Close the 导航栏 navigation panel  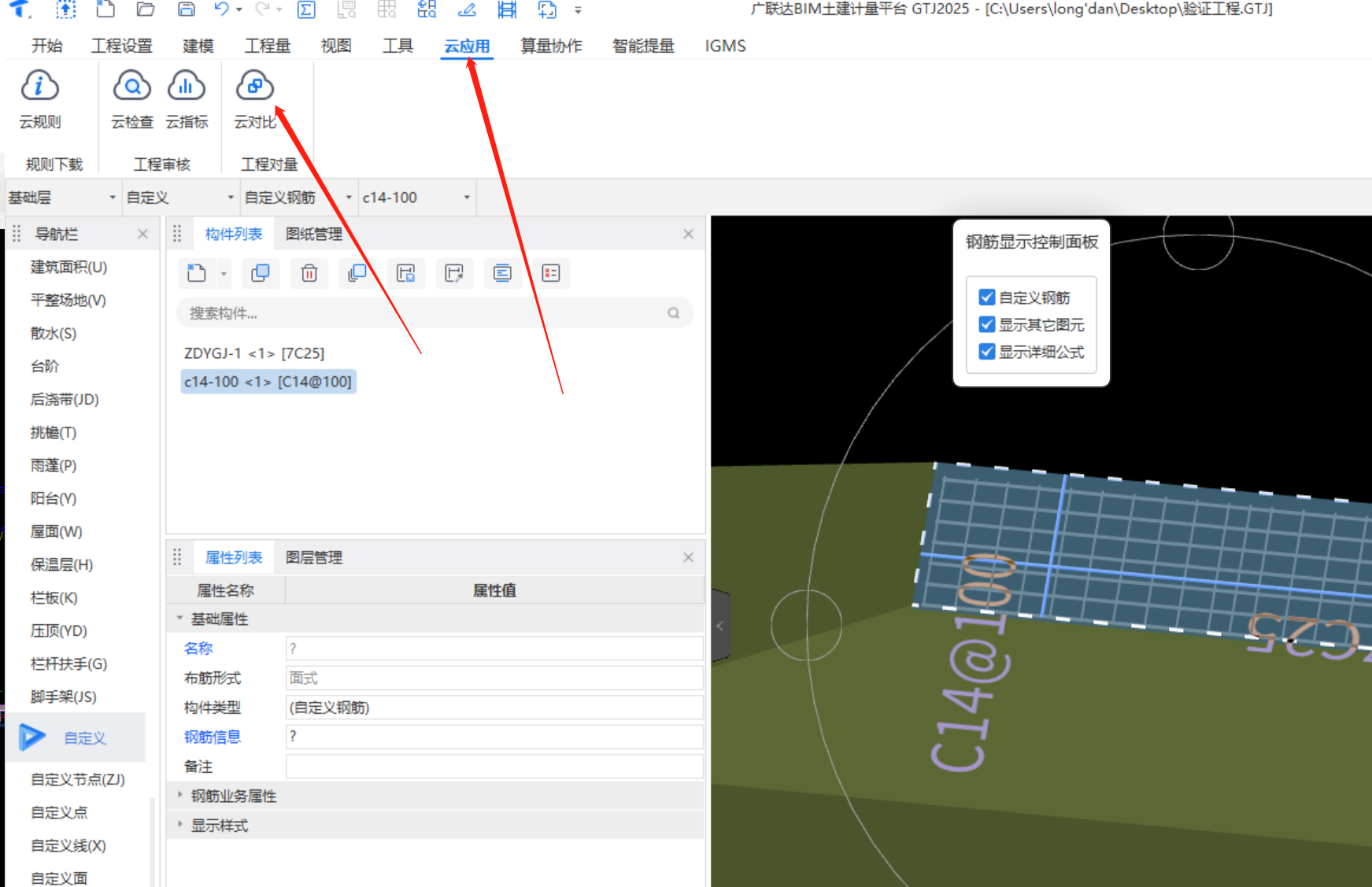tap(142, 234)
